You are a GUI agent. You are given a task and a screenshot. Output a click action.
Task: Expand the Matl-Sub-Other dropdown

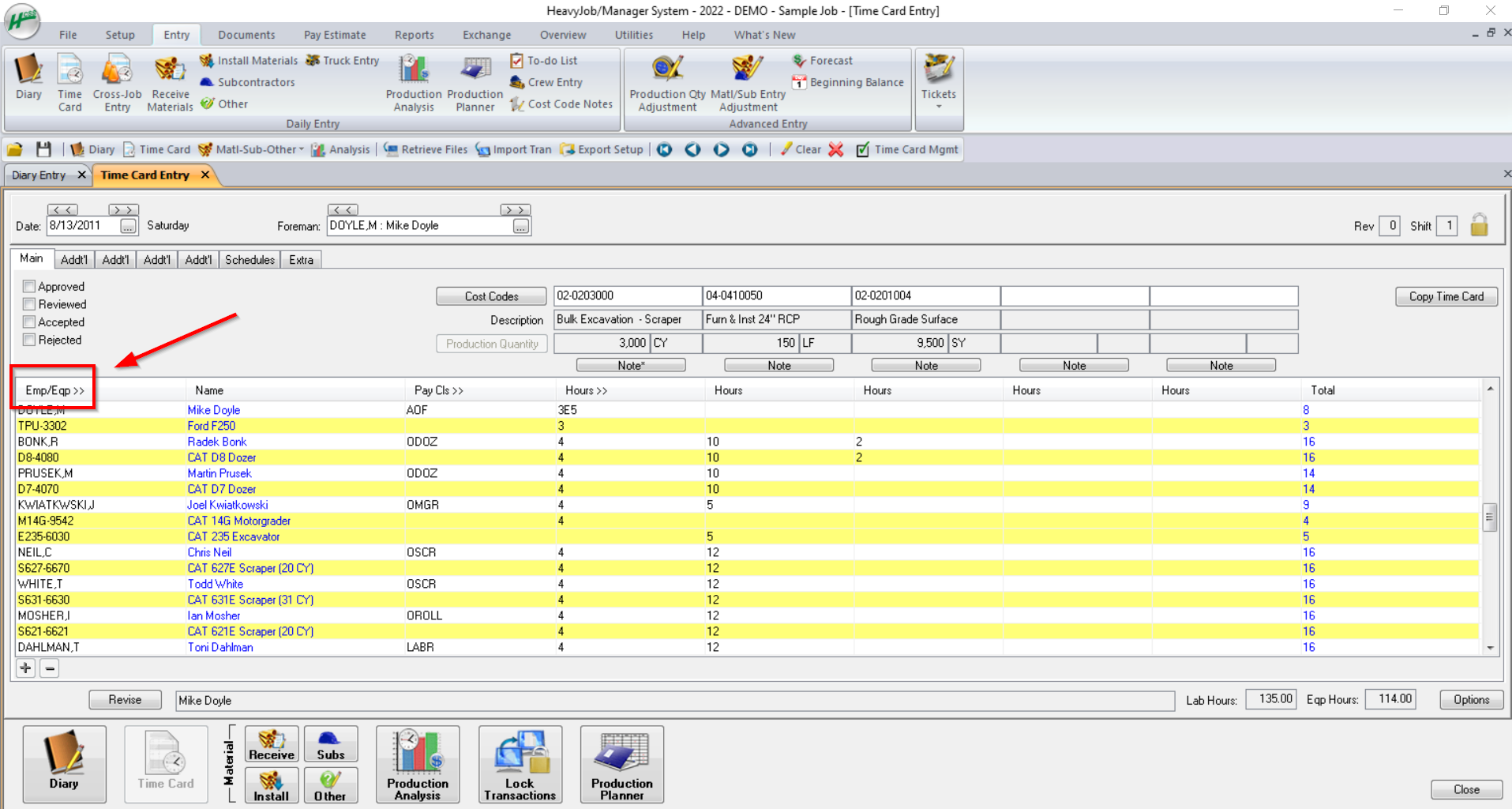[x=303, y=149]
